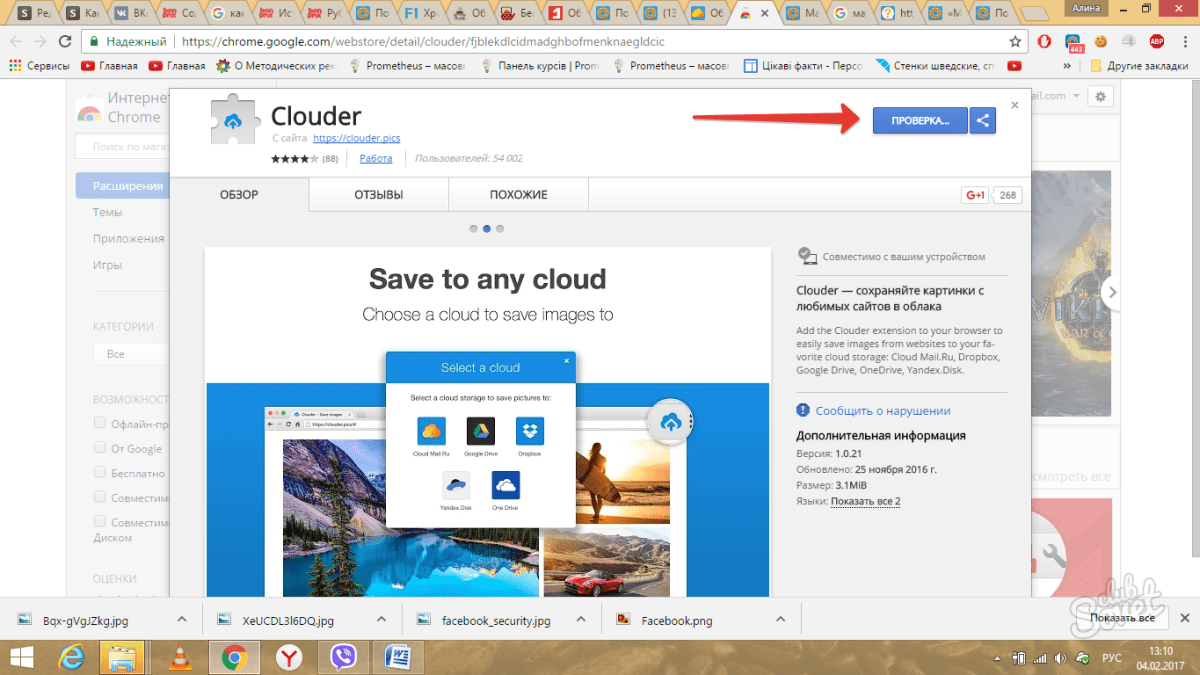Switch to the ОБЗОР tab
This screenshot has width=1200, height=675.
point(239,195)
